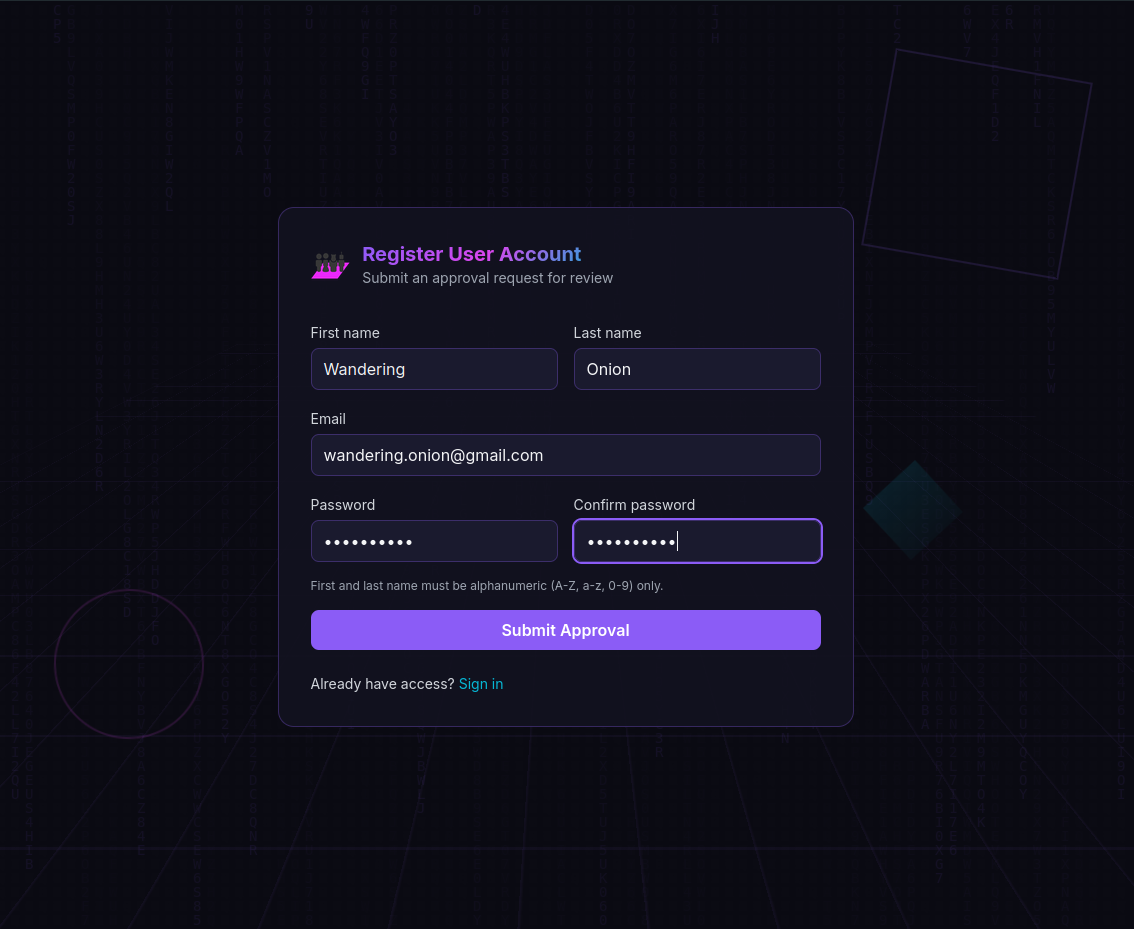Submit the form with Submit Approval button
The height and width of the screenshot is (929, 1134).
pos(566,630)
